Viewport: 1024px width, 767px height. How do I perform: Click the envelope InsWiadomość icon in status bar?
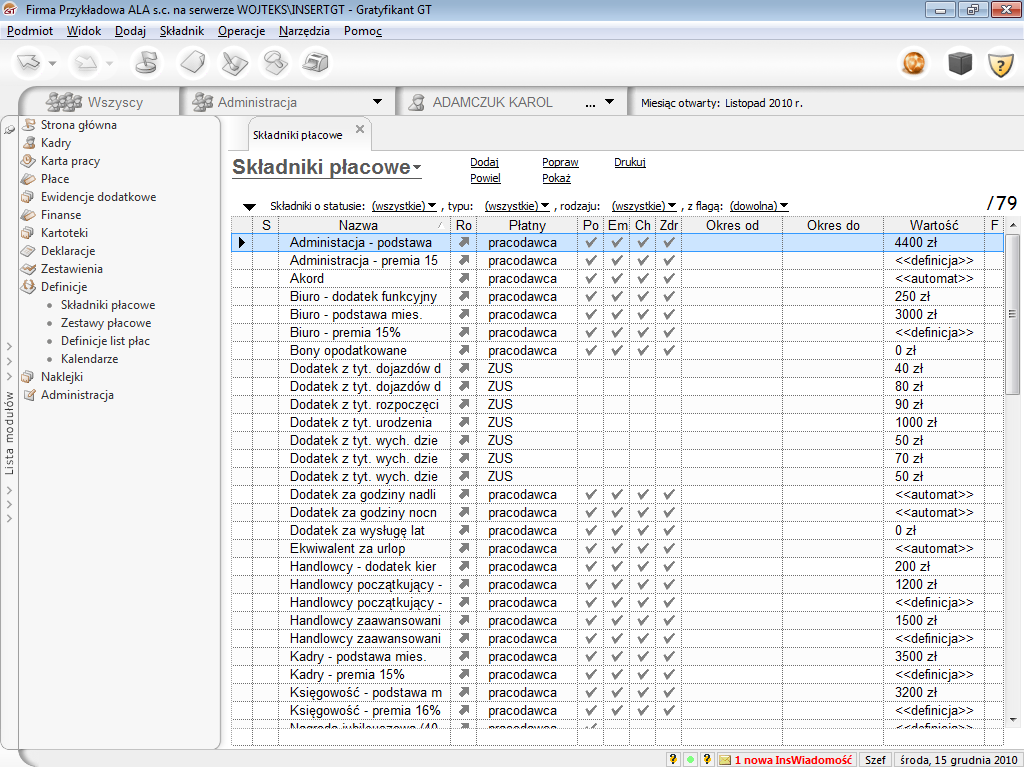tap(725, 760)
